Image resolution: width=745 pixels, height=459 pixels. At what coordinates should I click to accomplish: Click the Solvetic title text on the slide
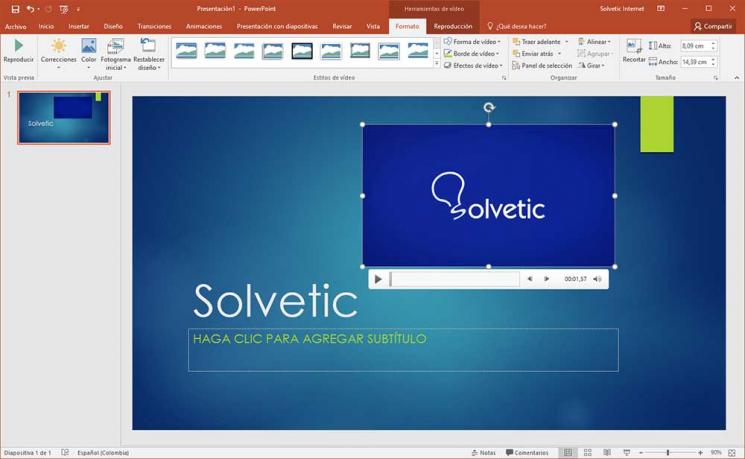(275, 301)
